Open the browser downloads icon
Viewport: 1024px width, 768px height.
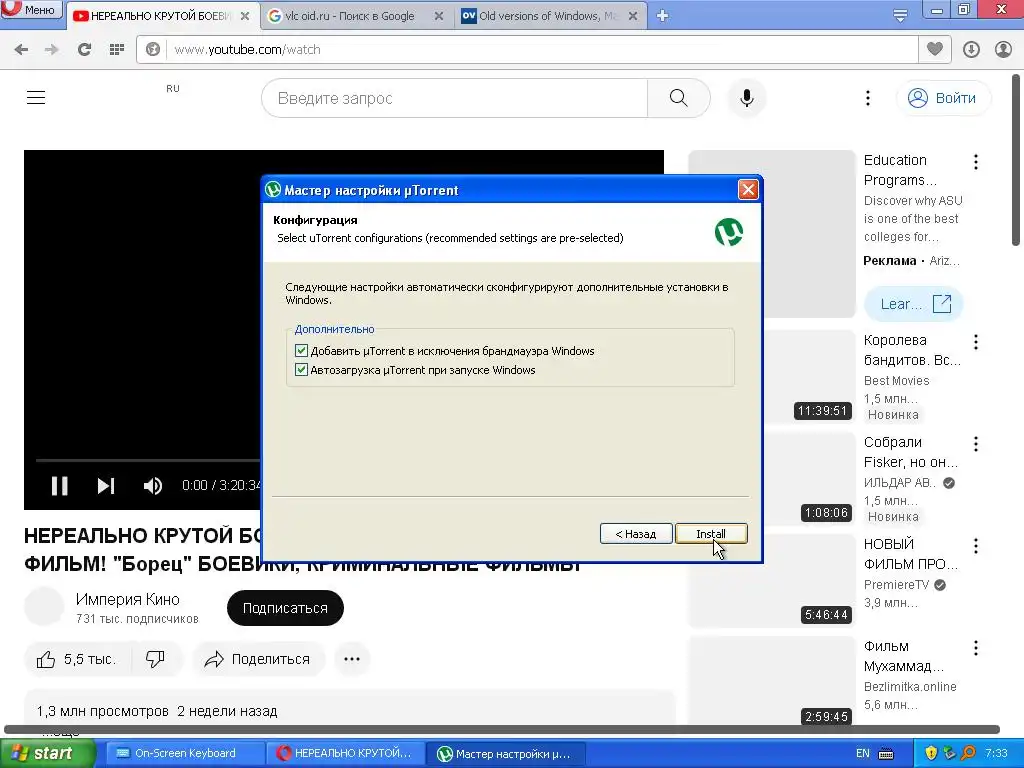pyautogui.click(x=971, y=50)
